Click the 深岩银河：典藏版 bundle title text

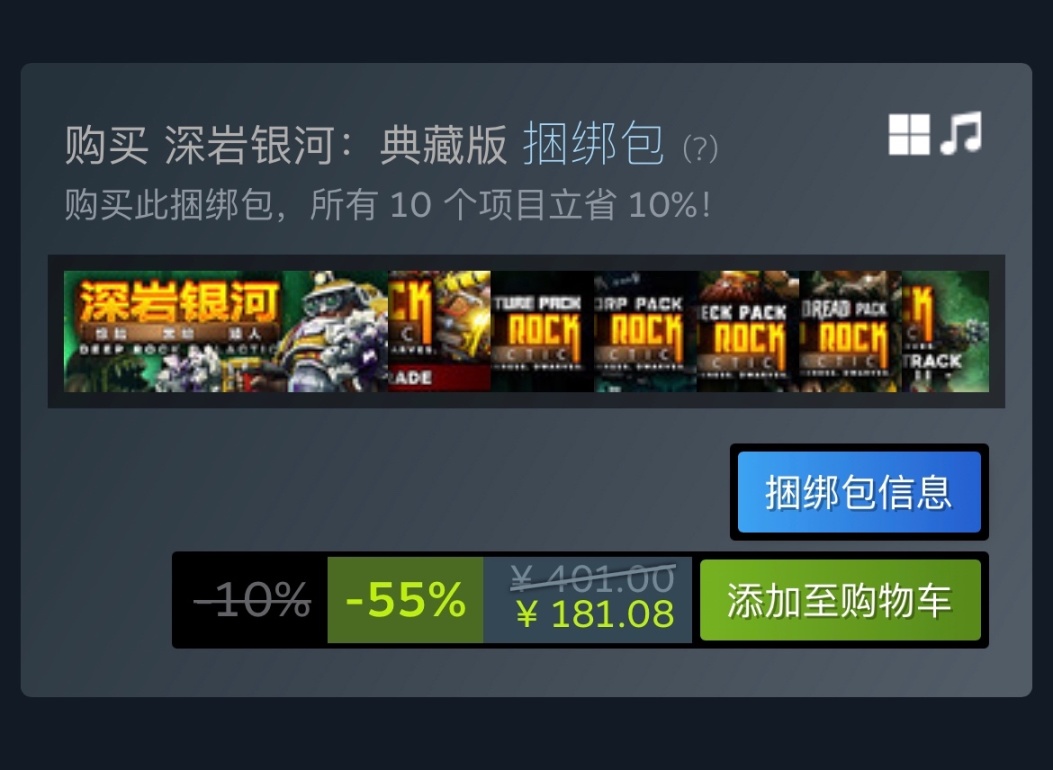335,144
